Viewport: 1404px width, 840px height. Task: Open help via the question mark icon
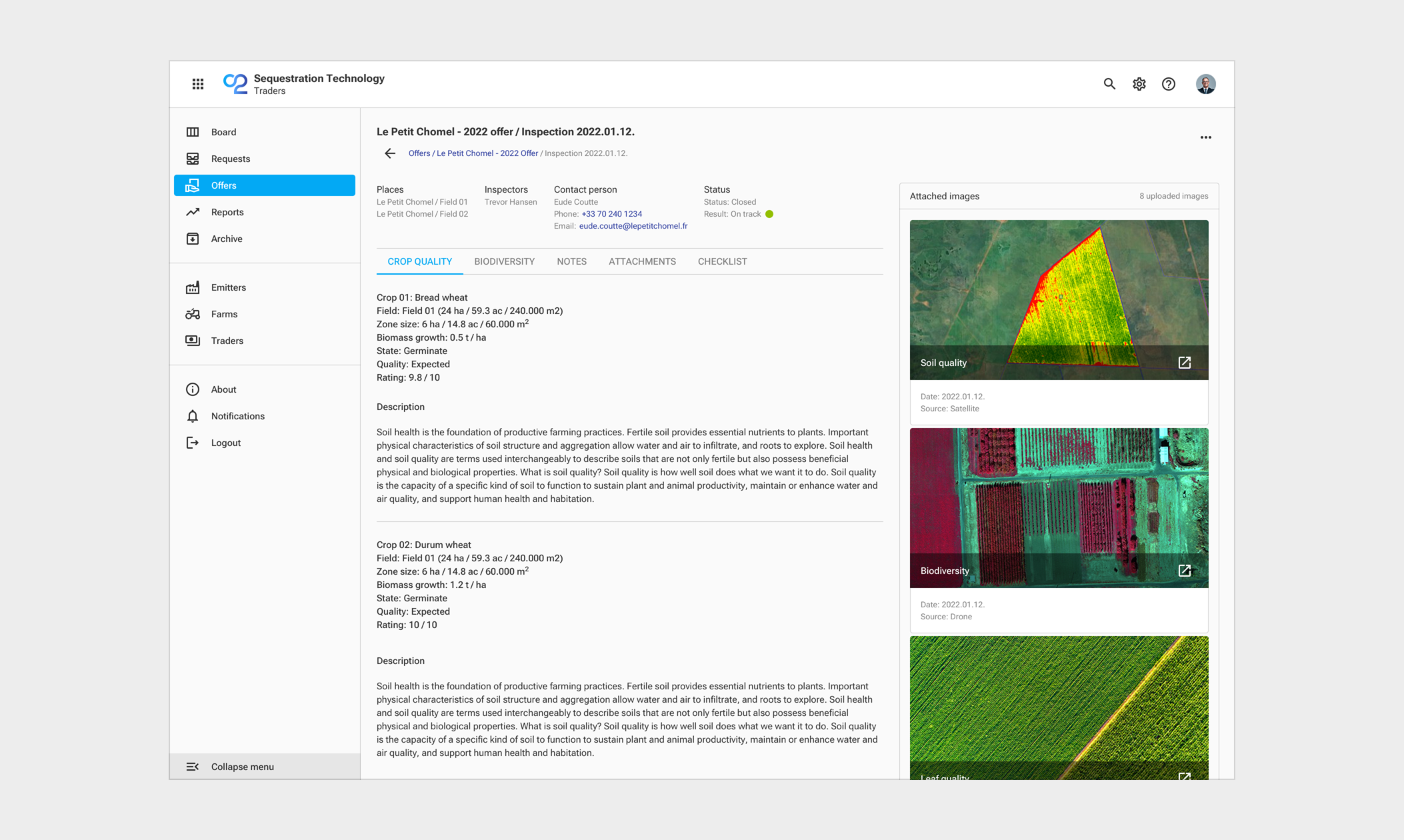pyautogui.click(x=1169, y=84)
